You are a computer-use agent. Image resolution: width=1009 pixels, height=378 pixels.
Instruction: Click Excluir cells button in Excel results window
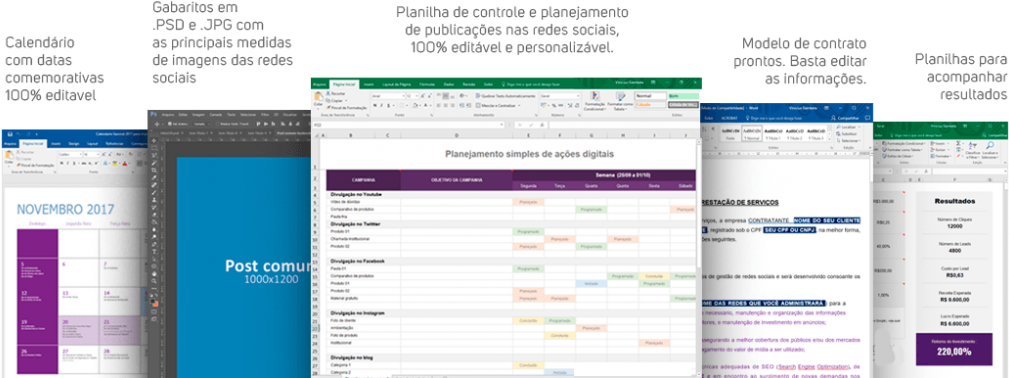(939, 150)
